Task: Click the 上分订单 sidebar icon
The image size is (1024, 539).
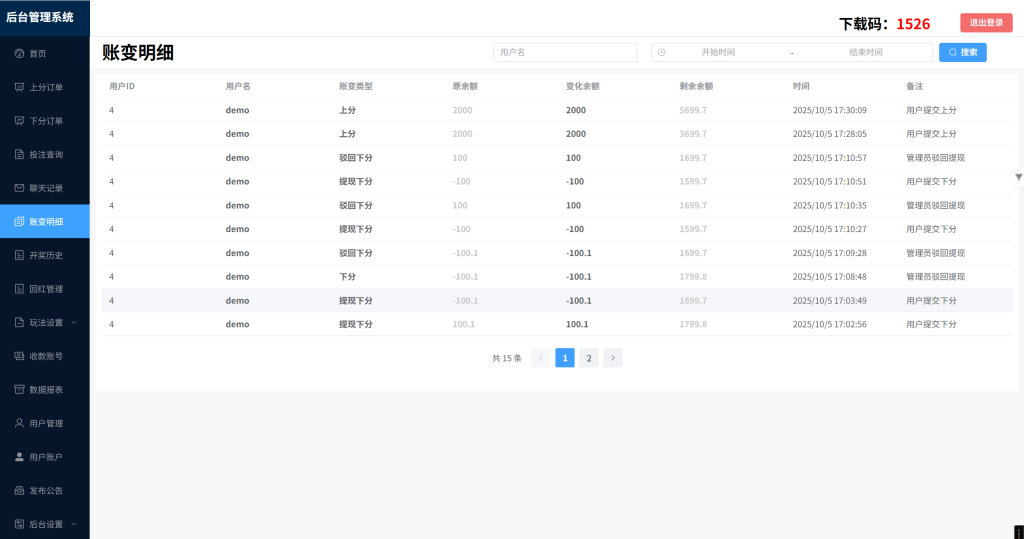Action: (19, 87)
